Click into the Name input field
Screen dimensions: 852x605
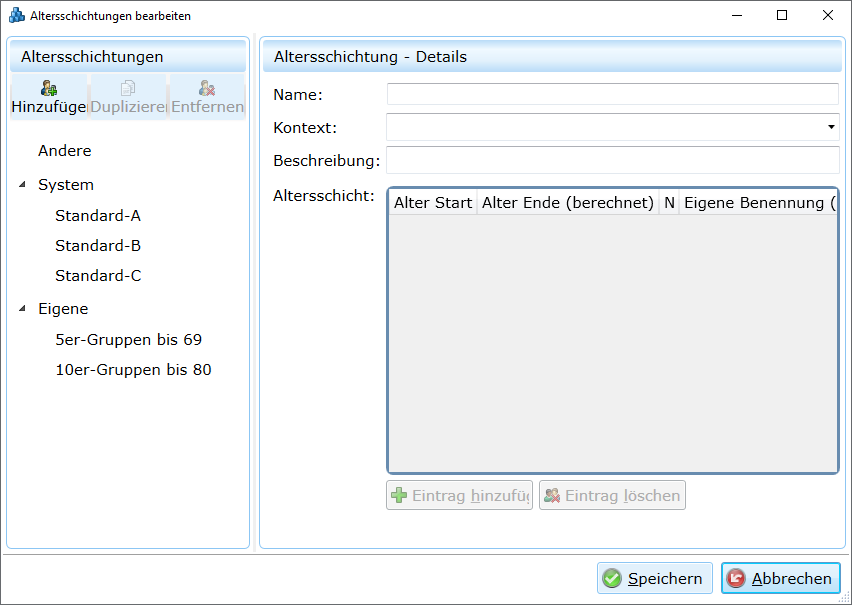tap(612, 94)
